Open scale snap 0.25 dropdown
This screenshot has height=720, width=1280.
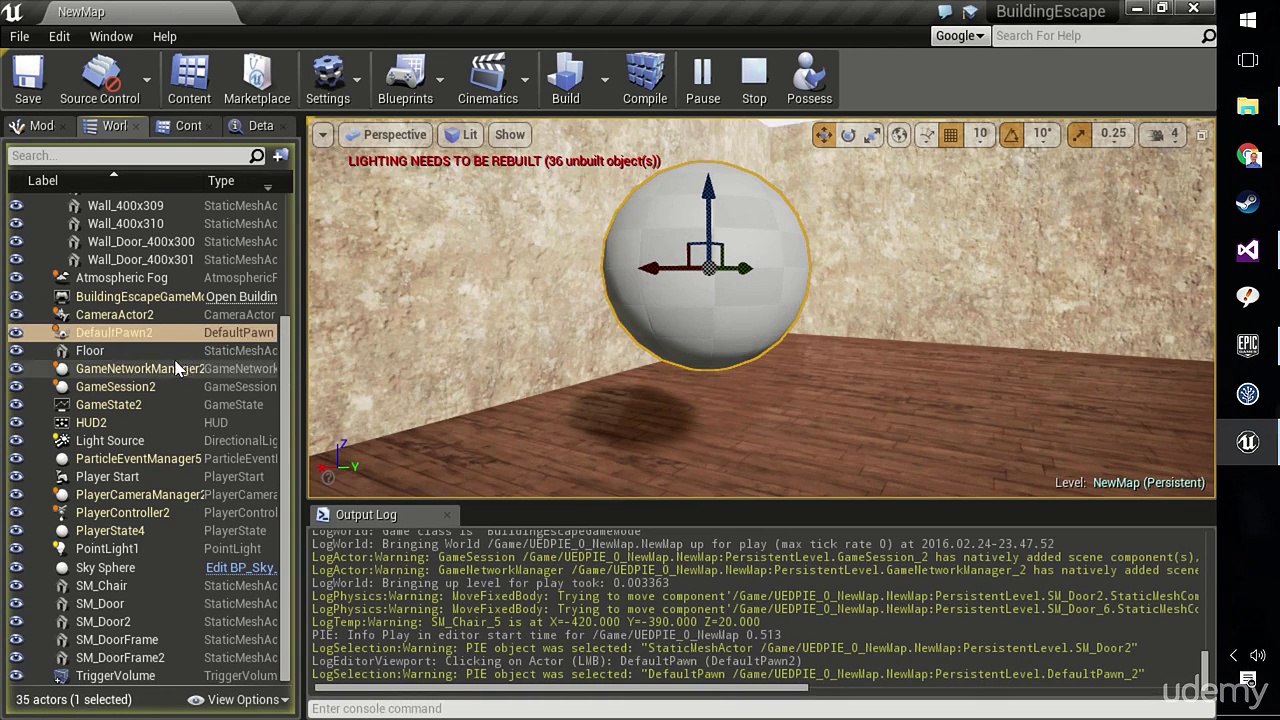[1113, 135]
